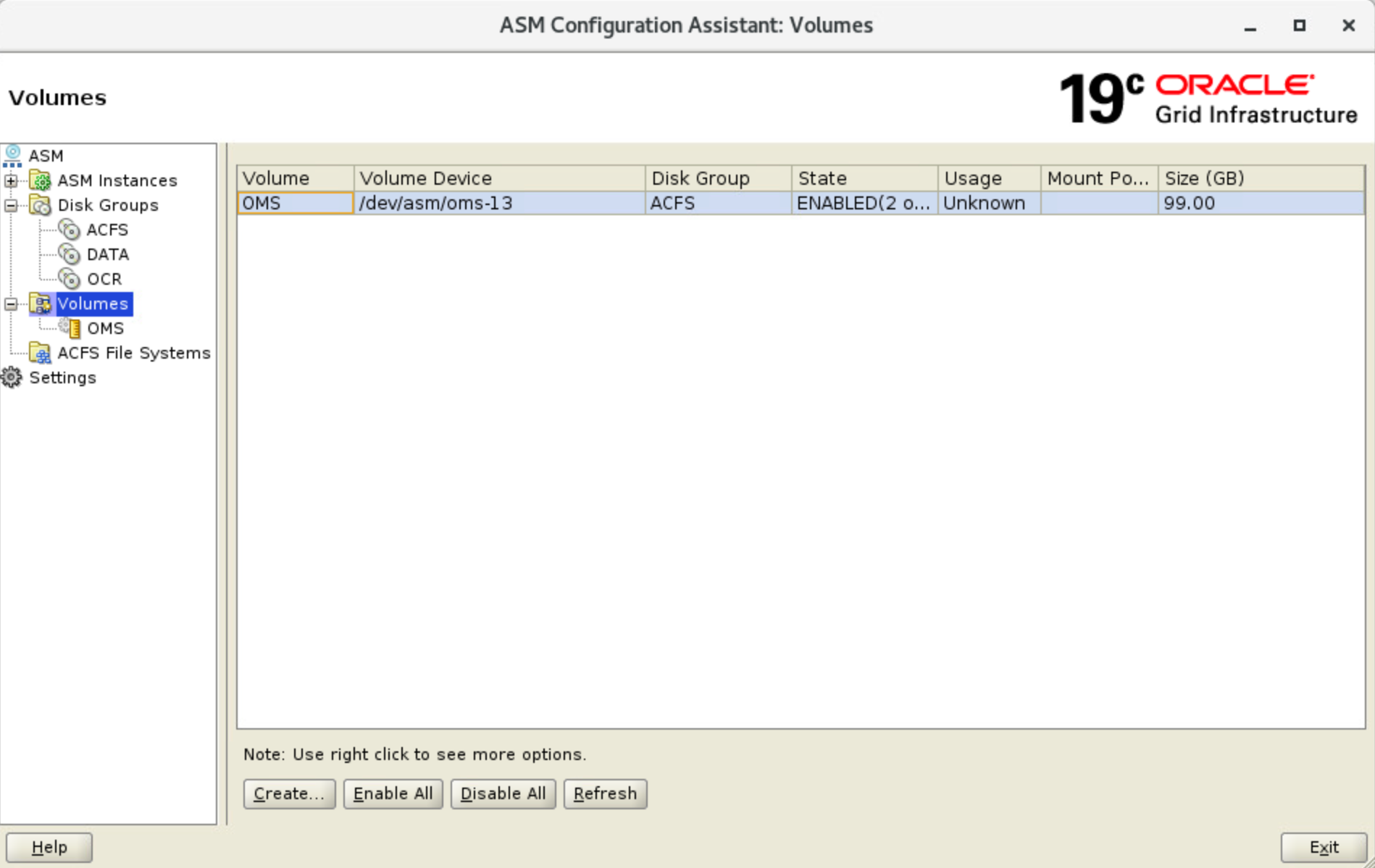Select ASM root in the tree
1375x868 pixels.
coord(46,156)
